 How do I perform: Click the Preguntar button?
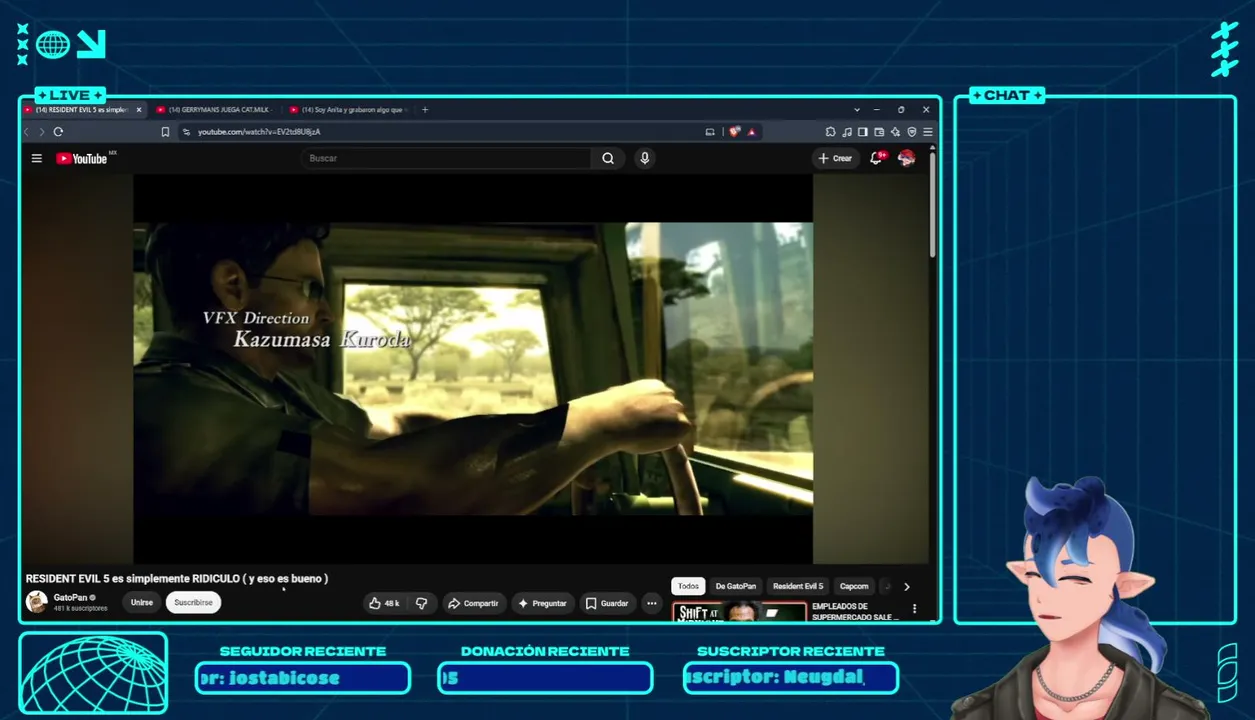[542, 603]
